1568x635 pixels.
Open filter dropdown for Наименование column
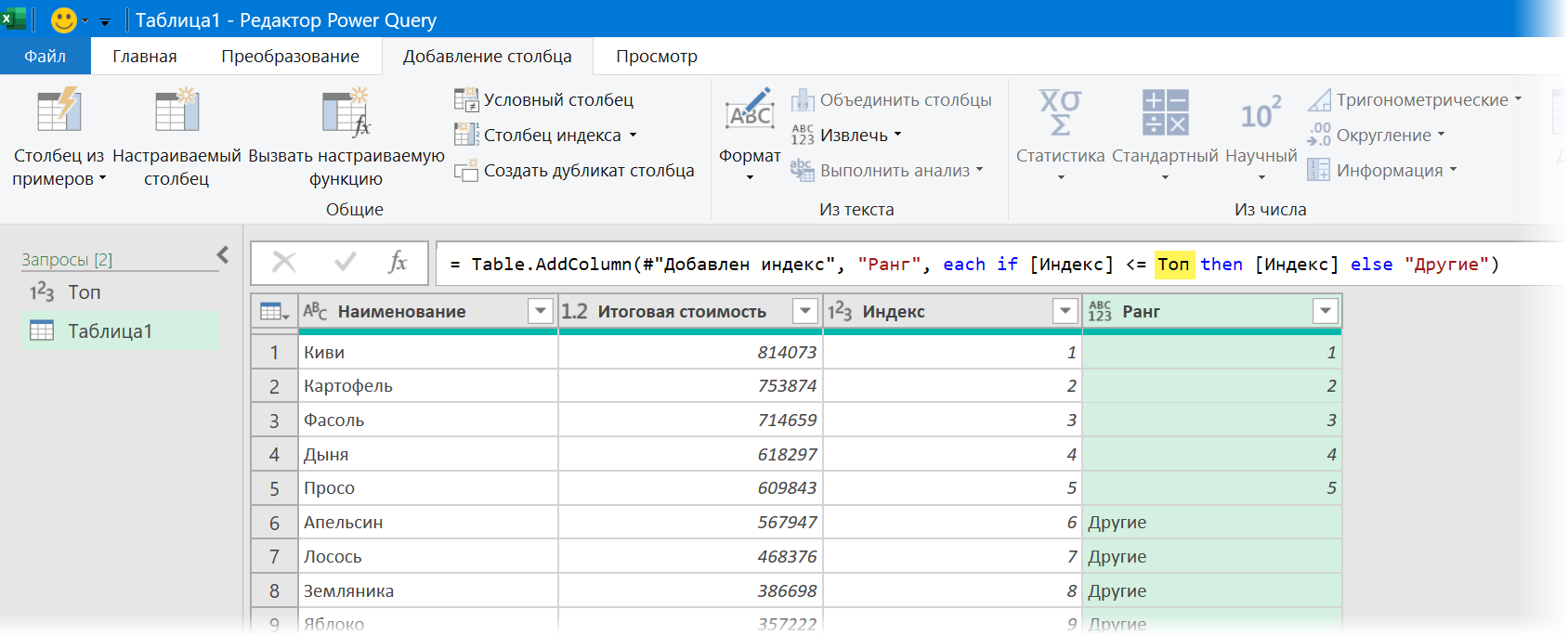point(541,311)
